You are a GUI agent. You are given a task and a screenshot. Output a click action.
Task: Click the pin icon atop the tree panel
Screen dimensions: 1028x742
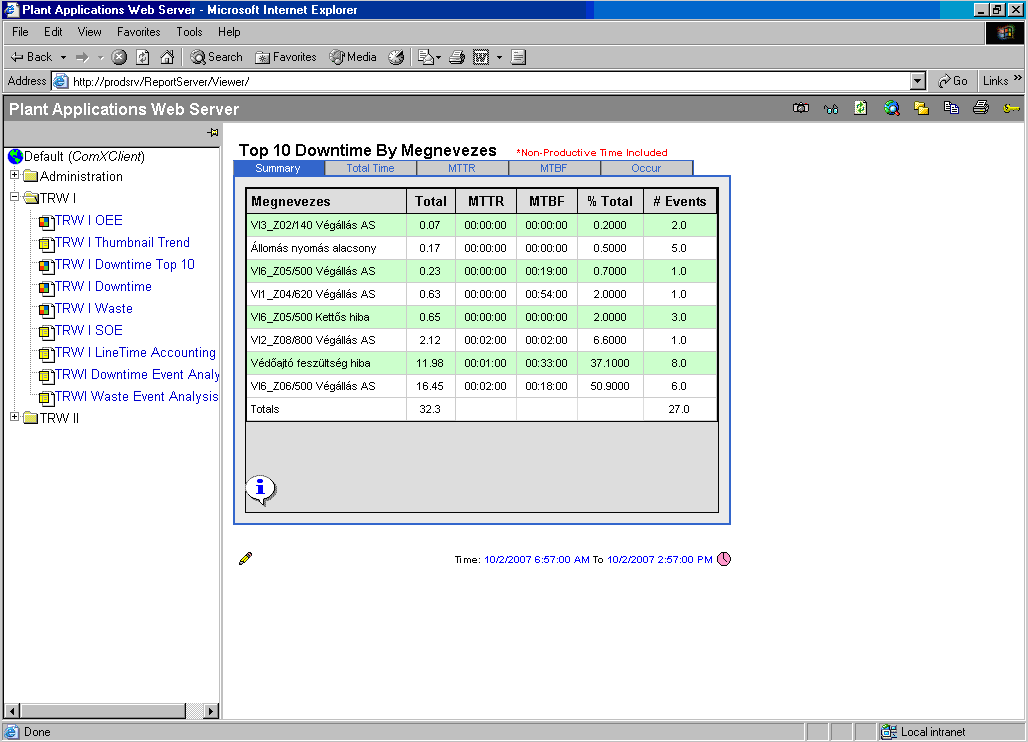coord(212,132)
